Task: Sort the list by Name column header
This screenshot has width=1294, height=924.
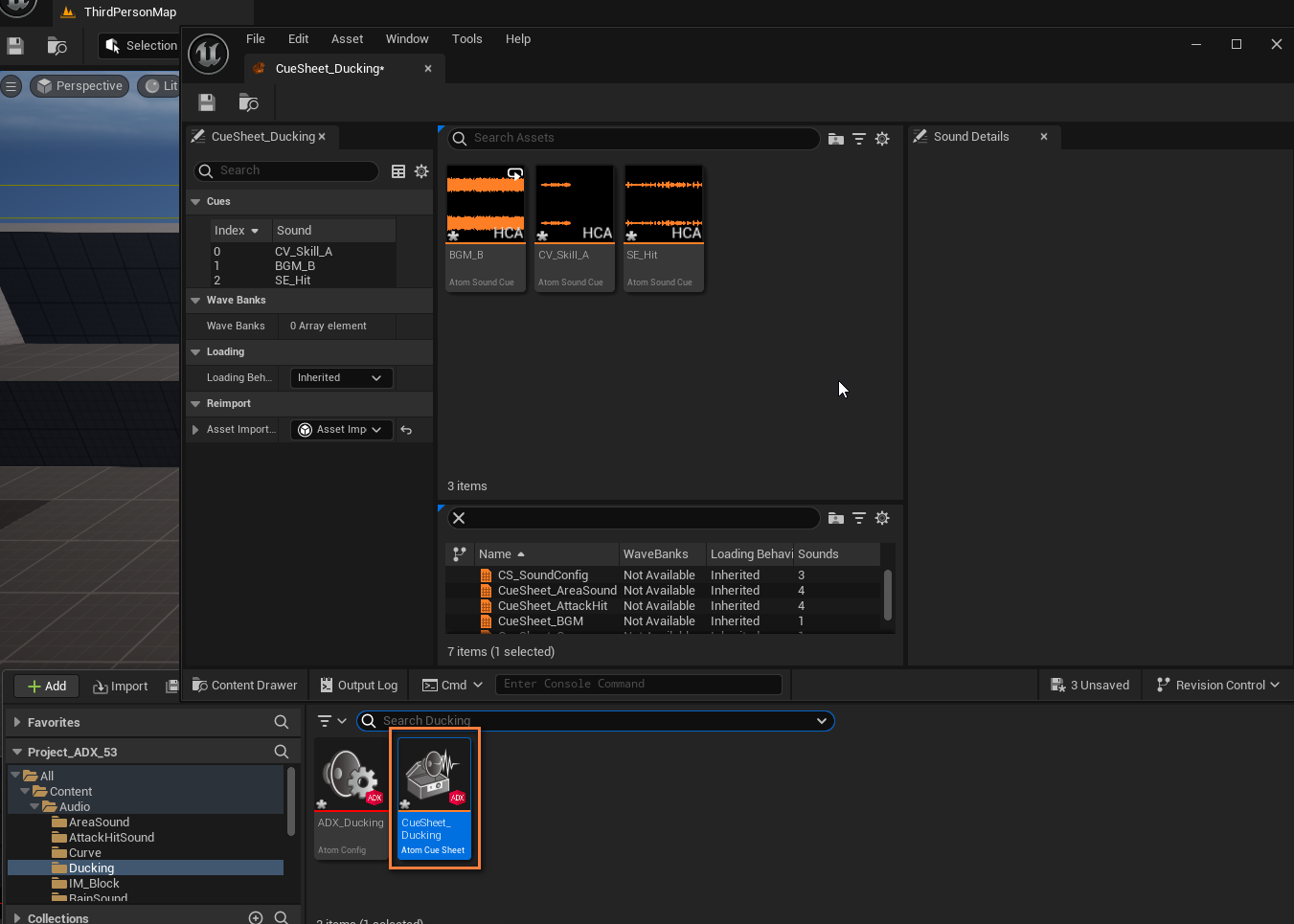Action: tap(546, 554)
